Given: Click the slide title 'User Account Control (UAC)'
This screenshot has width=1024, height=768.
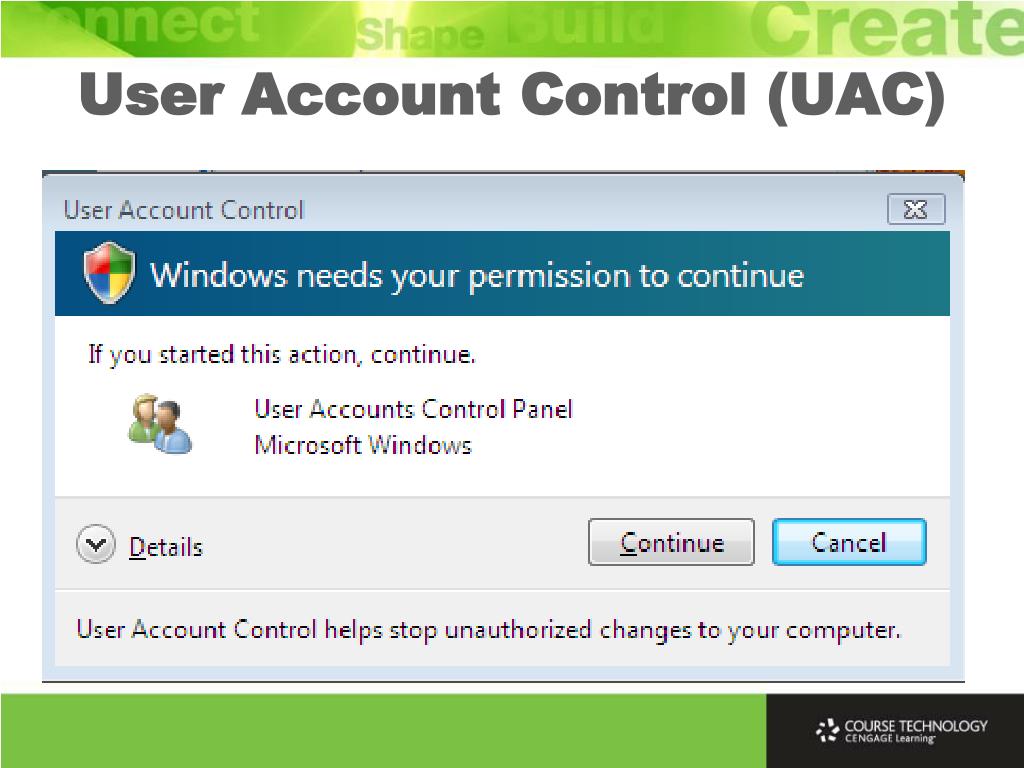Looking at the screenshot, I should (513, 95).
